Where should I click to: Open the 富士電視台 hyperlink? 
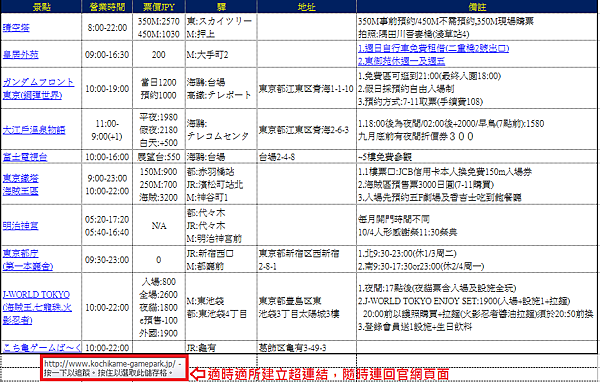[25, 157]
